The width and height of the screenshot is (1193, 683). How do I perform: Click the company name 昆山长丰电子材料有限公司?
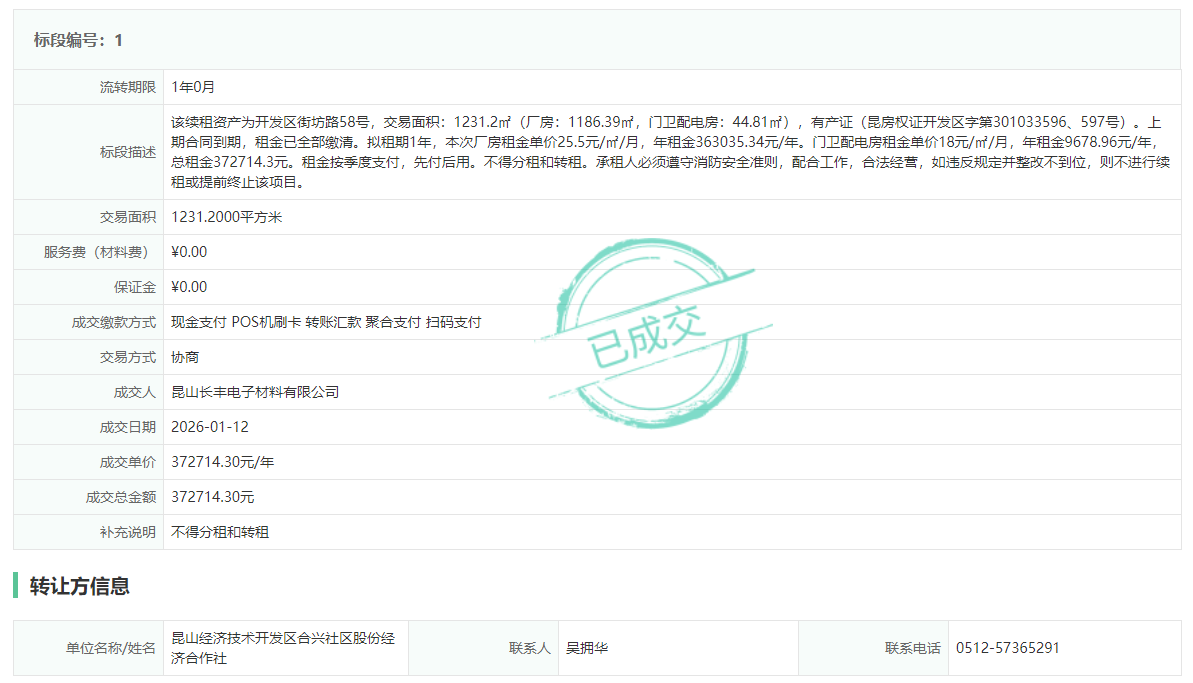pyautogui.click(x=255, y=392)
